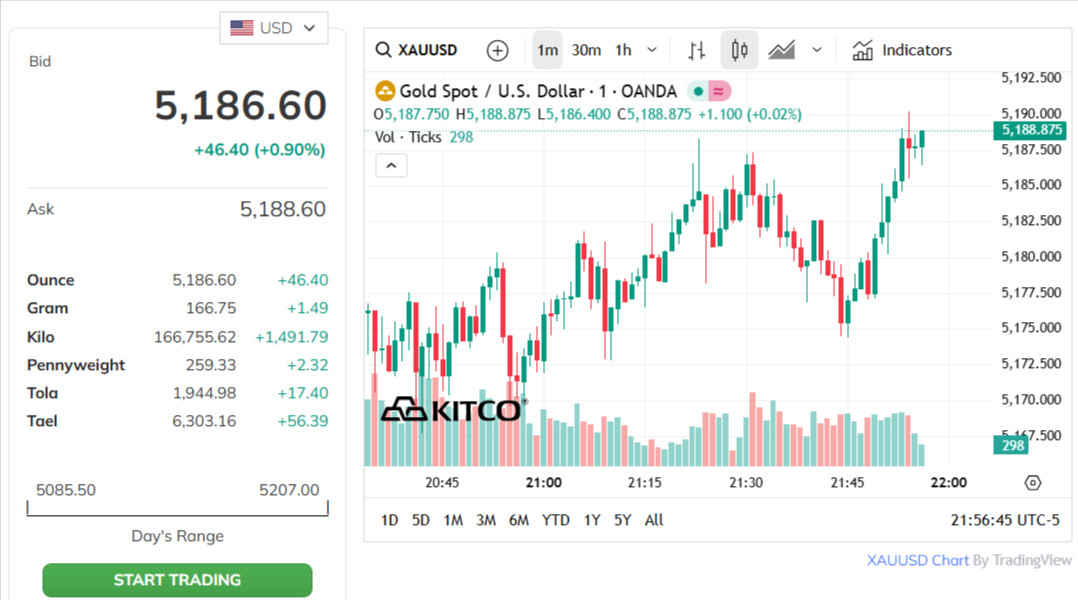This screenshot has width=1078, height=600.
Task: Open the Indicators panel
Action: click(x=902, y=50)
